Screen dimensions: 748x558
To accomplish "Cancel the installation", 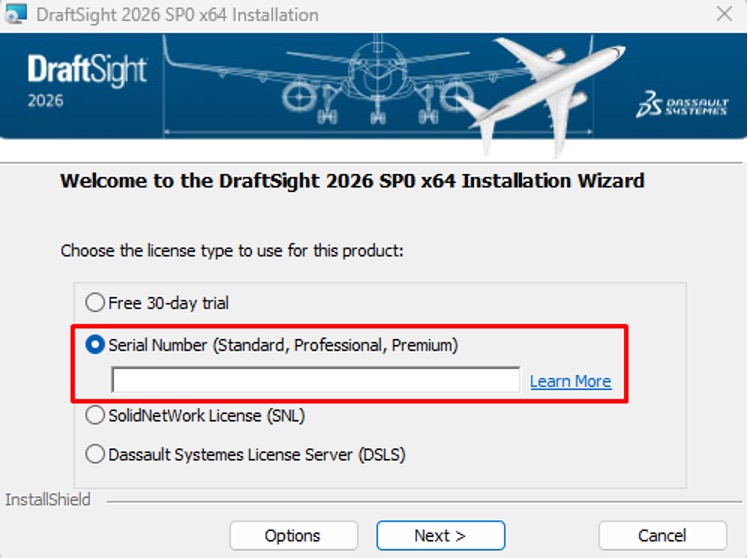I will [x=663, y=536].
